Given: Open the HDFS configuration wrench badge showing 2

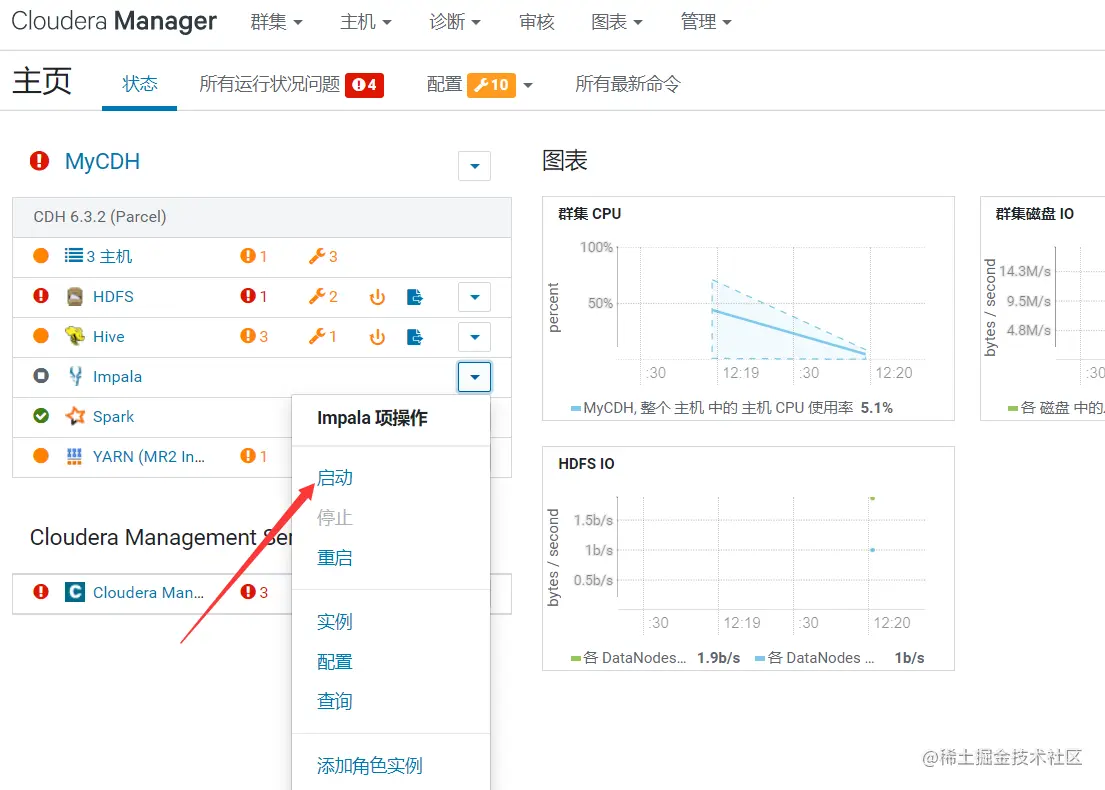Looking at the screenshot, I should pyautogui.click(x=323, y=296).
